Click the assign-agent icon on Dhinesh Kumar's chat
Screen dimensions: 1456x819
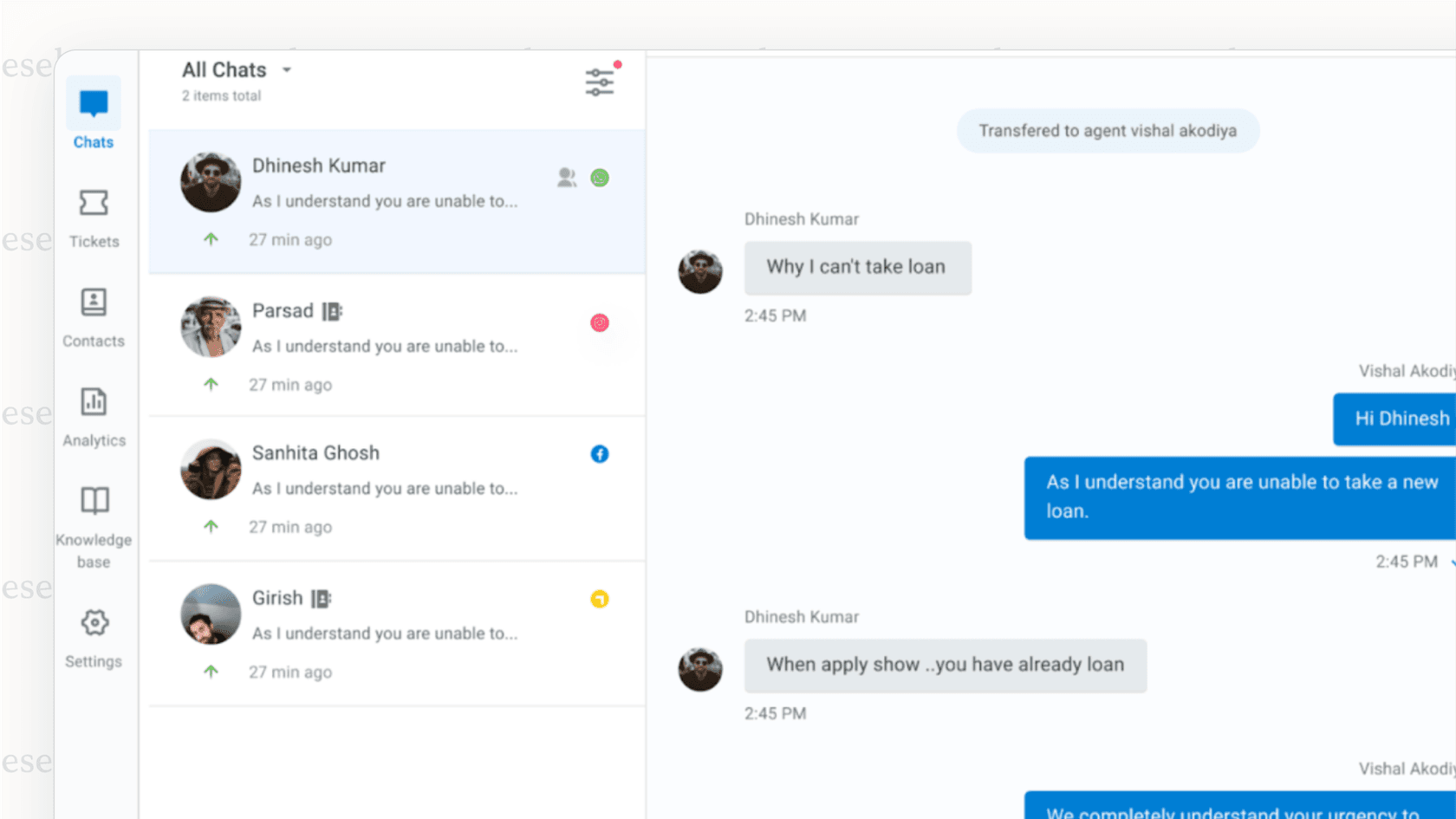click(568, 178)
